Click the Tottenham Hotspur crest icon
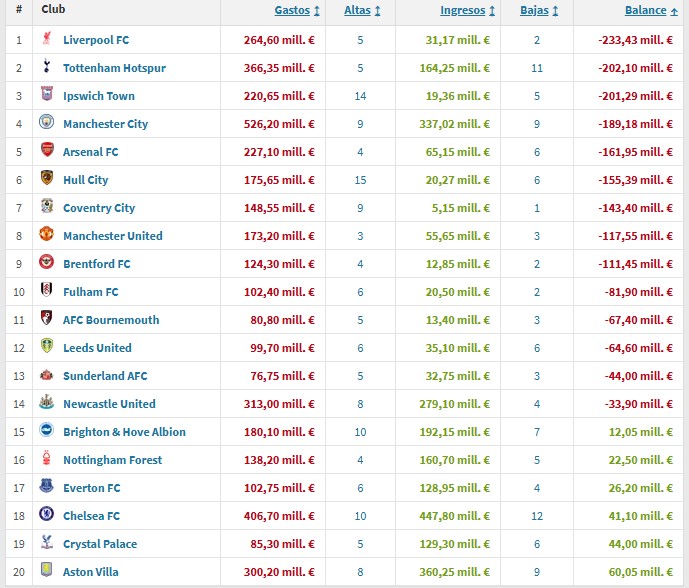The image size is (689, 588). point(47,66)
